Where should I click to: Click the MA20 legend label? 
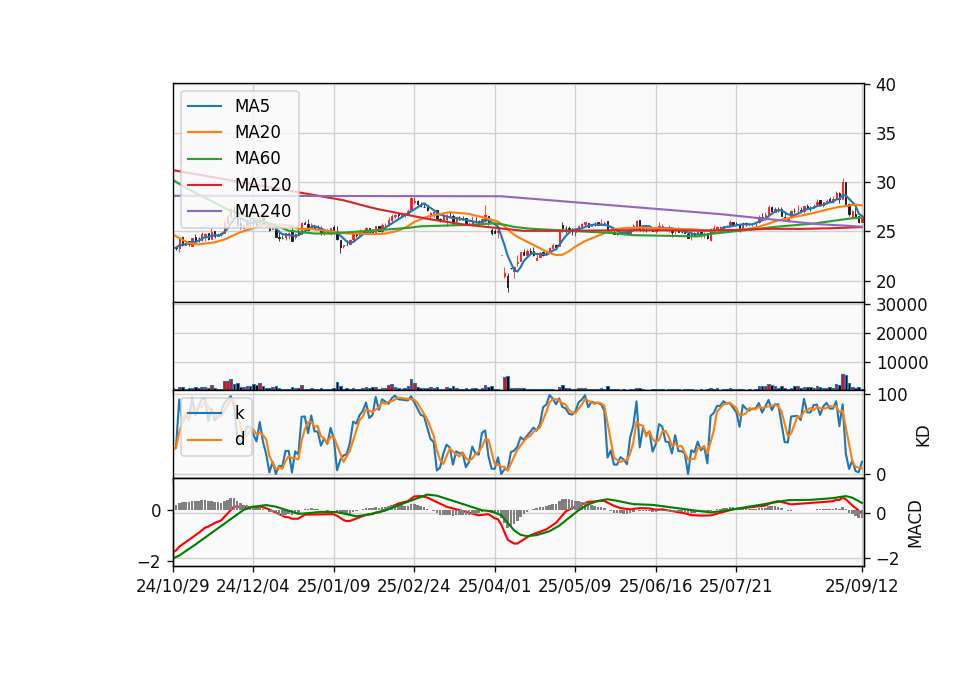tap(257, 132)
